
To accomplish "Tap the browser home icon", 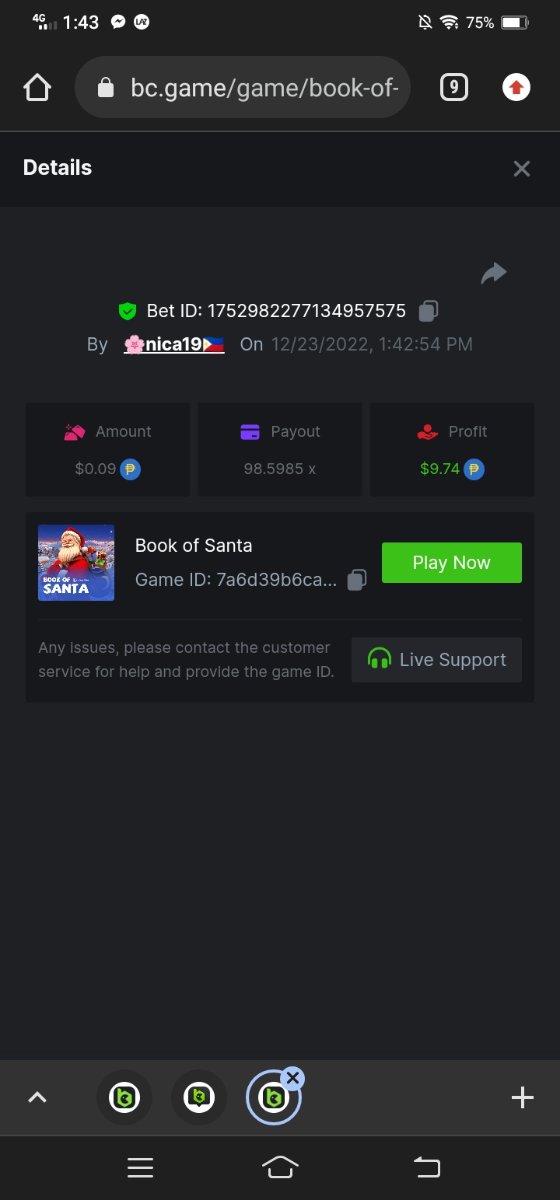I will (37, 88).
